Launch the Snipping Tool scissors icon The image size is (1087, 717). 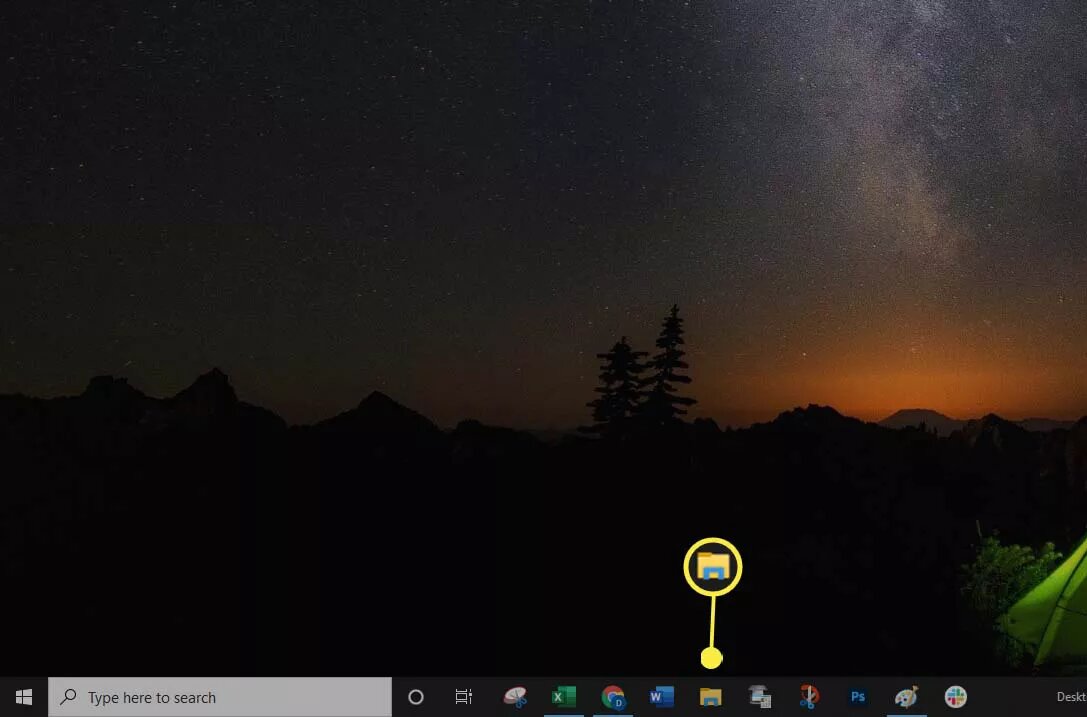coord(809,697)
